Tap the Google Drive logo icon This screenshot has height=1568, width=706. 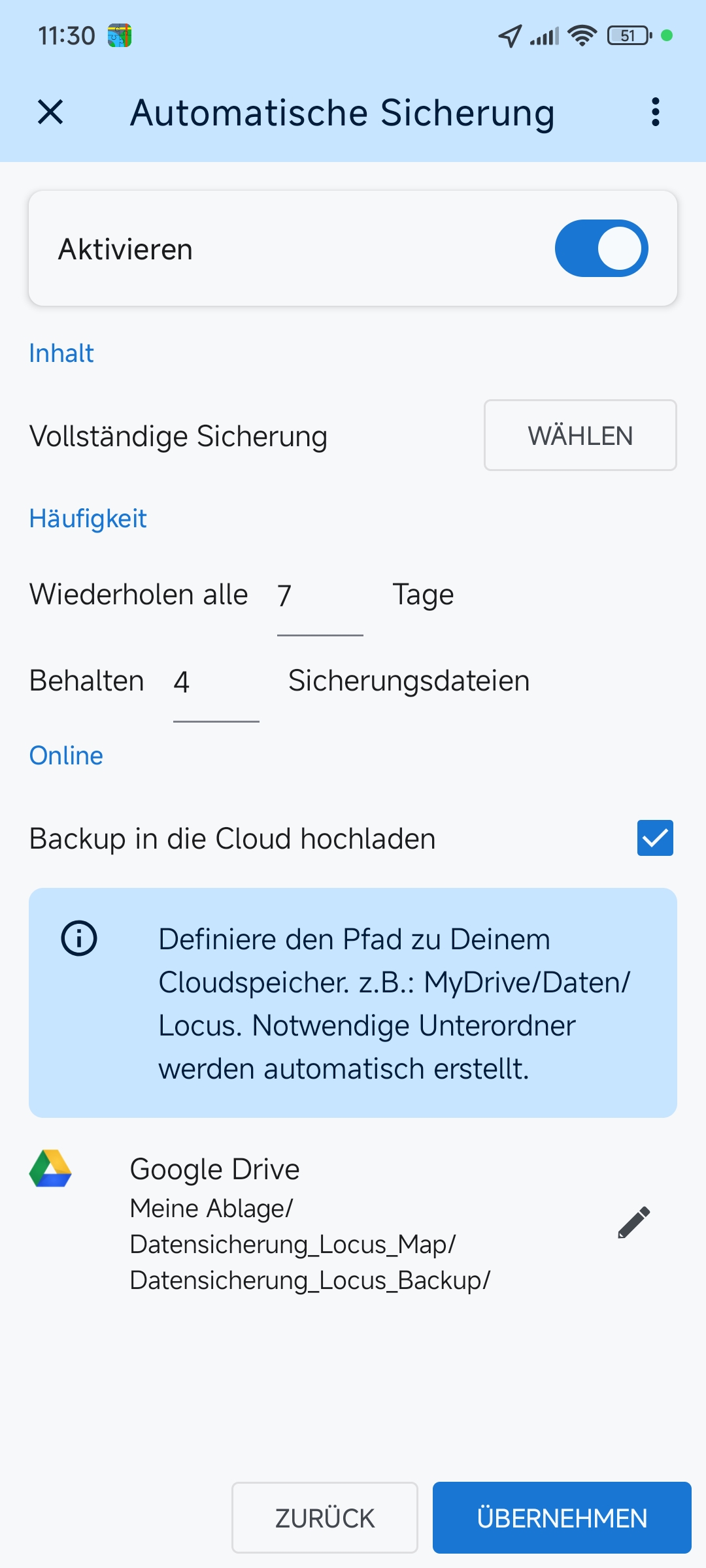pyautogui.click(x=50, y=1169)
